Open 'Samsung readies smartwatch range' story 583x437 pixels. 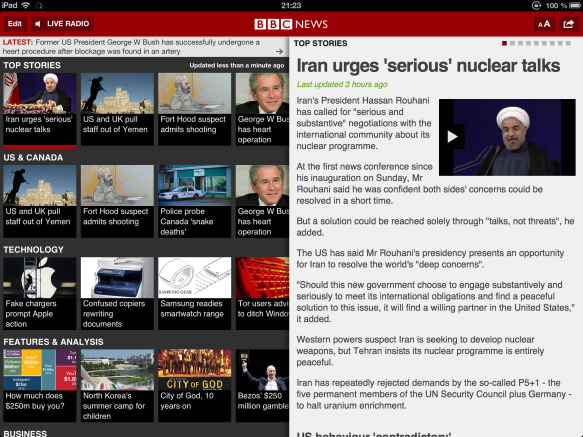point(194,293)
